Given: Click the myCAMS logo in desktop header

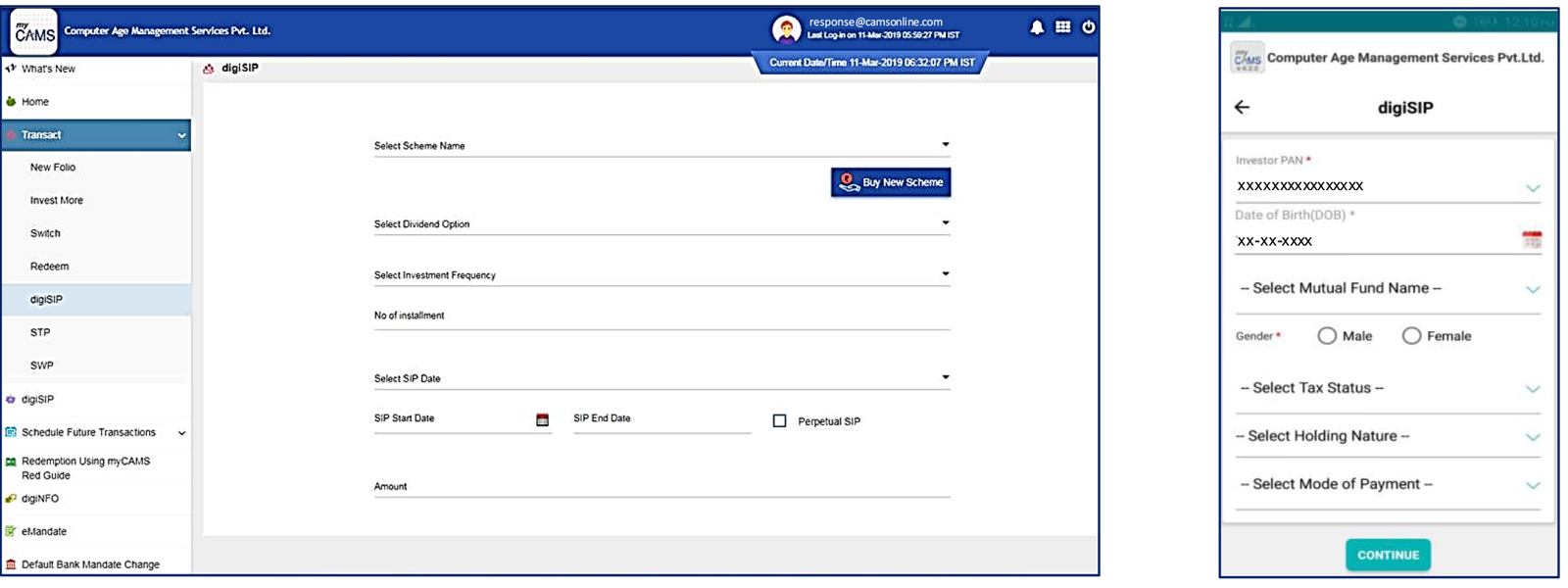Looking at the screenshot, I should 34,32.
